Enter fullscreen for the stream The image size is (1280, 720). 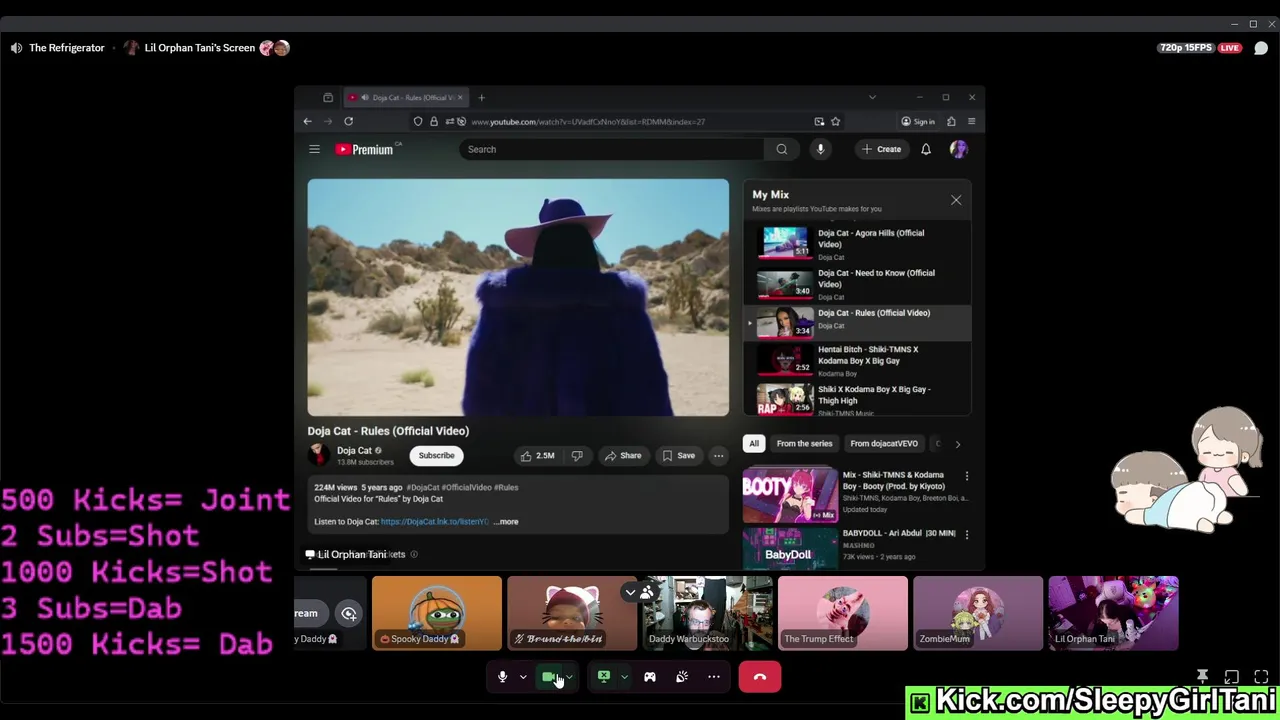tap(1261, 677)
